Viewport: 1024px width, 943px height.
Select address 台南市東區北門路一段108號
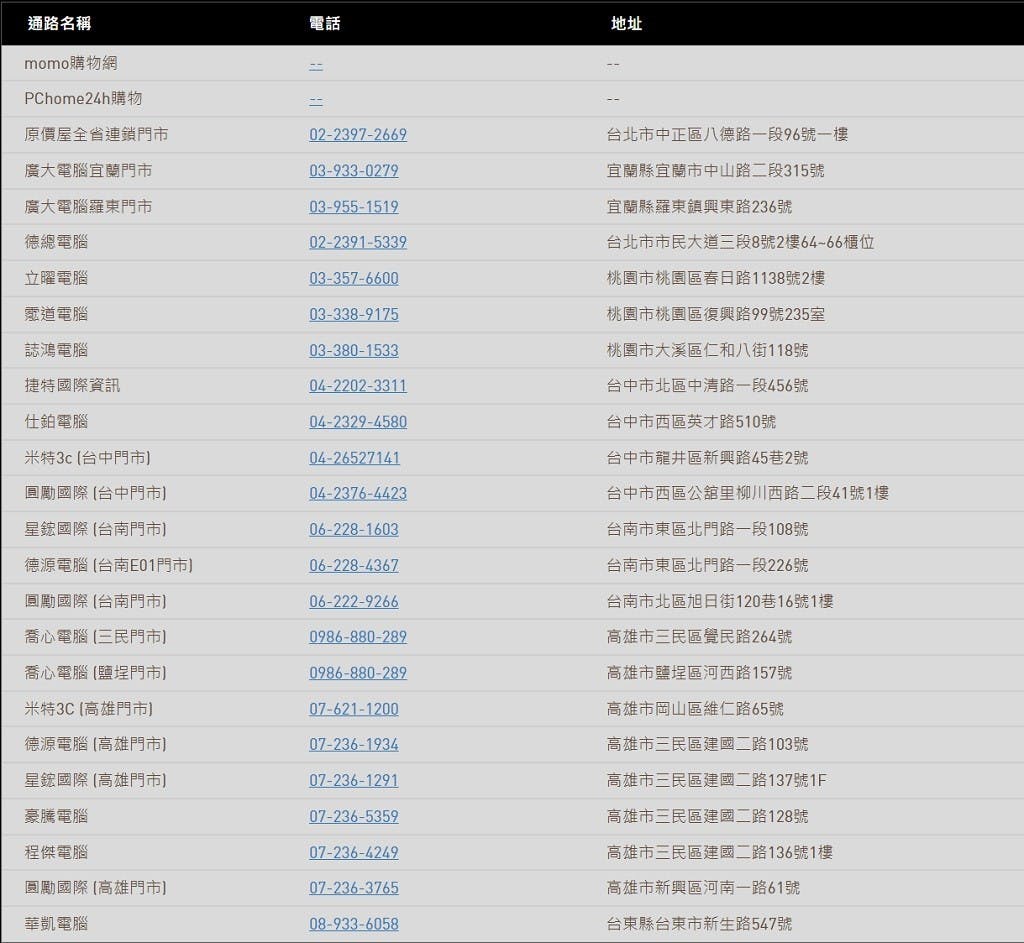[708, 529]
